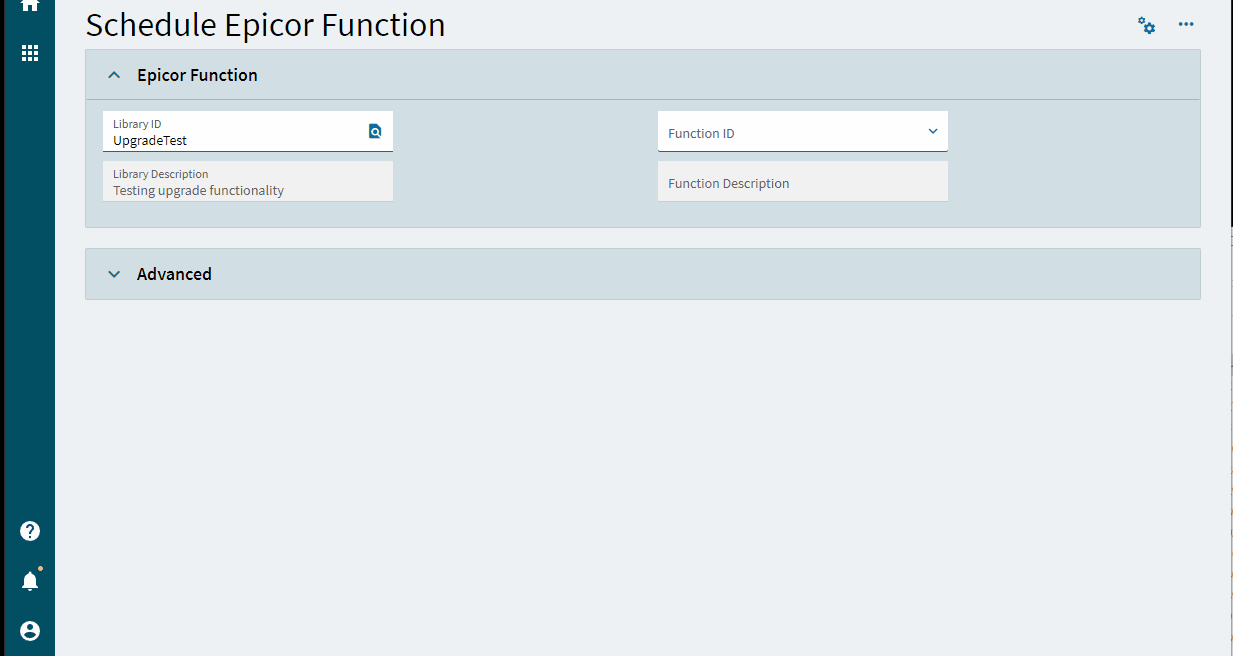This screenshot has height=656, width=1233.
Task: Open Function ID dropdown arrow
Action: click(933, 131)
